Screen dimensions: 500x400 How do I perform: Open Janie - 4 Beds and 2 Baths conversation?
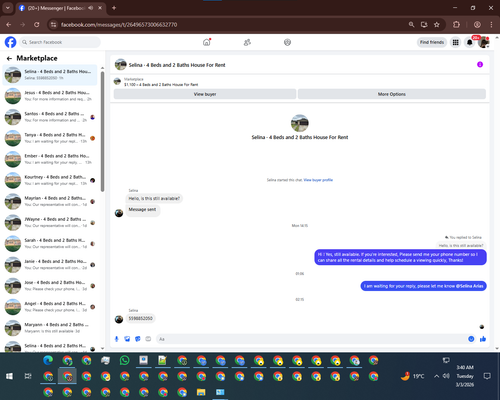[50, 265]
